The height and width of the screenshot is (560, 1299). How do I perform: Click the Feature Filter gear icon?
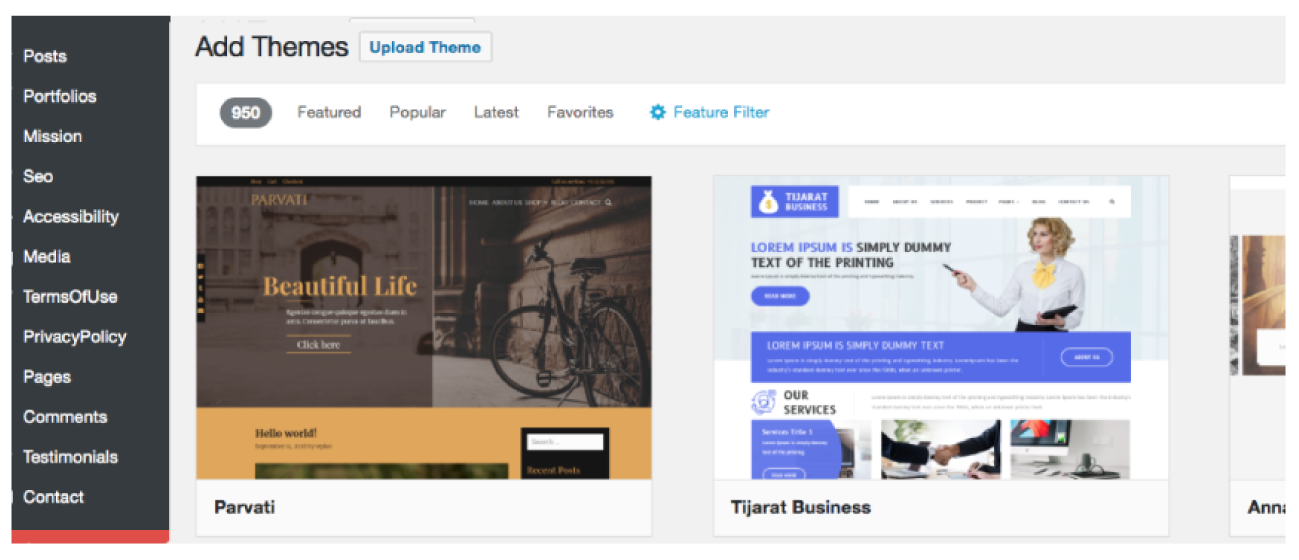point(657,112)
